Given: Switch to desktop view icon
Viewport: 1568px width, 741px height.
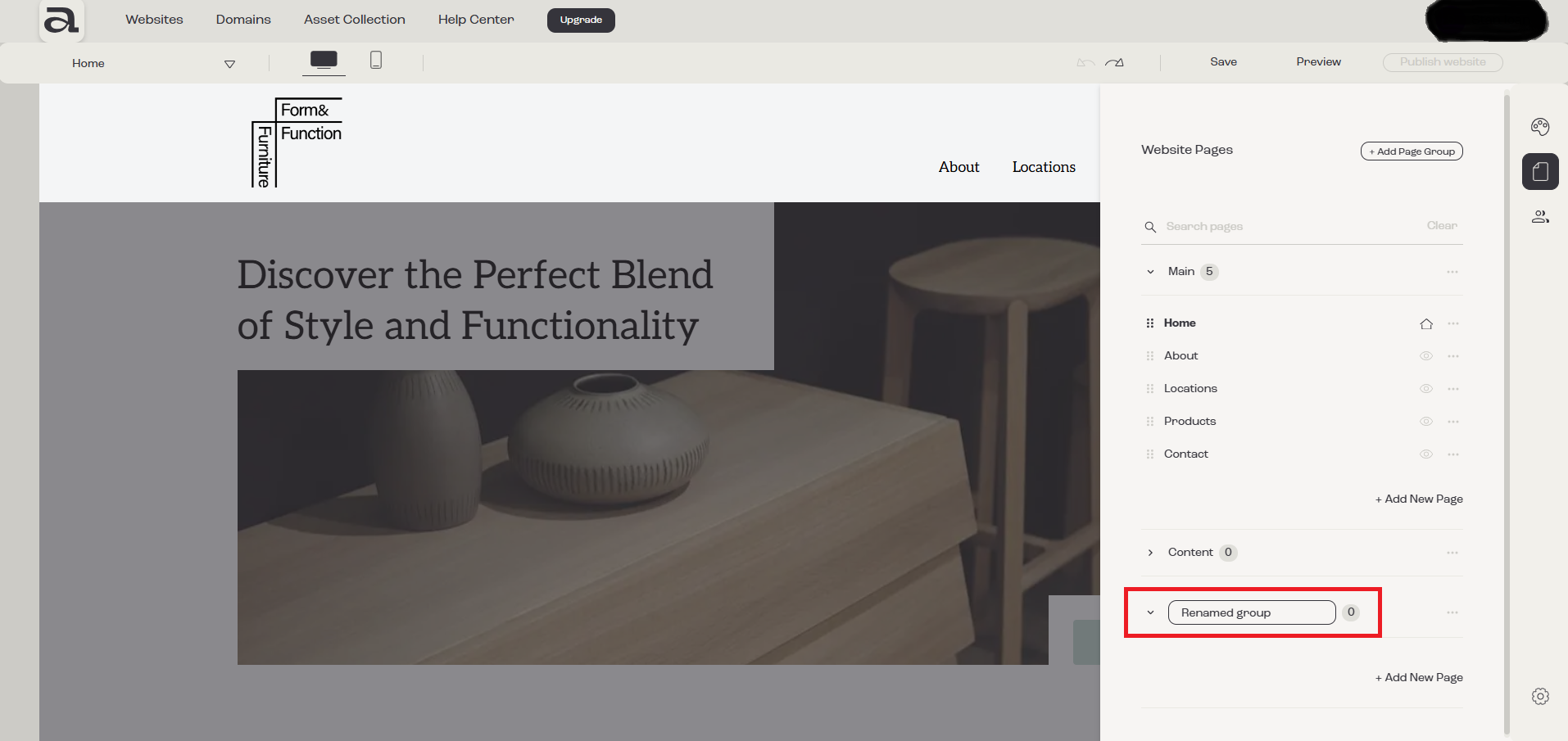Looking at the screenshot, I should [324, 60].
